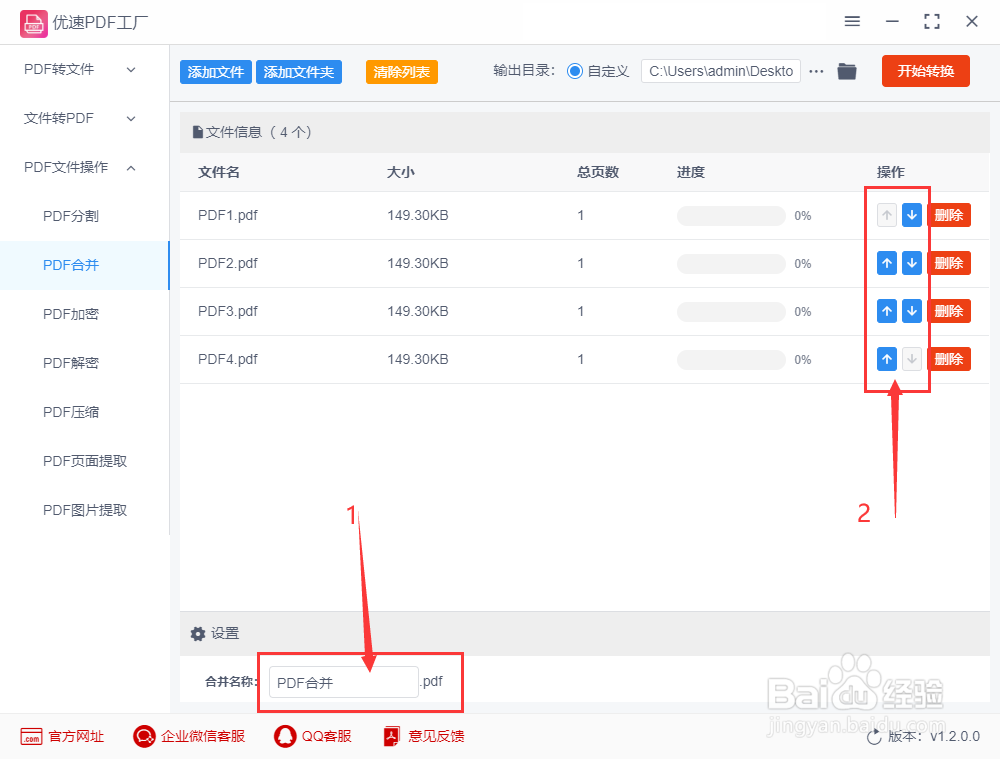Open the 官方网址 link
The image size is (1000, 760).
76,736
